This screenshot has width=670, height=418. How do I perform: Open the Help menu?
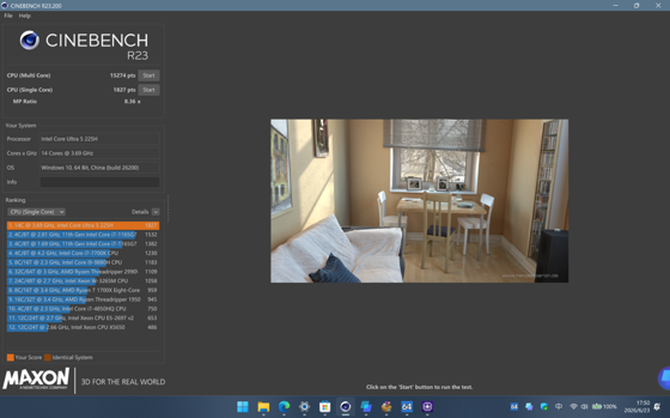(x=25, y=16)
